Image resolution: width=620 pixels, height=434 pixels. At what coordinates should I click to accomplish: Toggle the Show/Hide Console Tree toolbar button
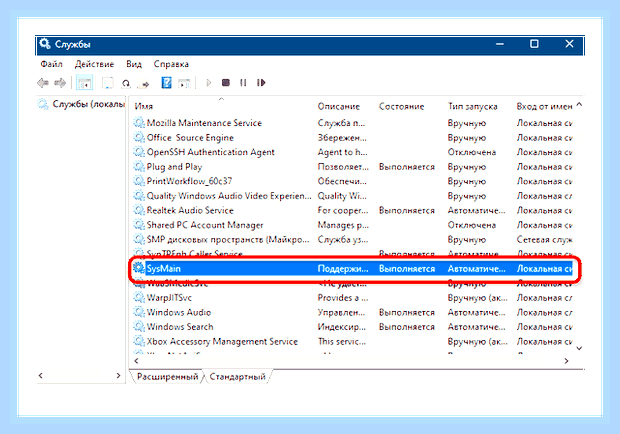[x=84, y=83]
